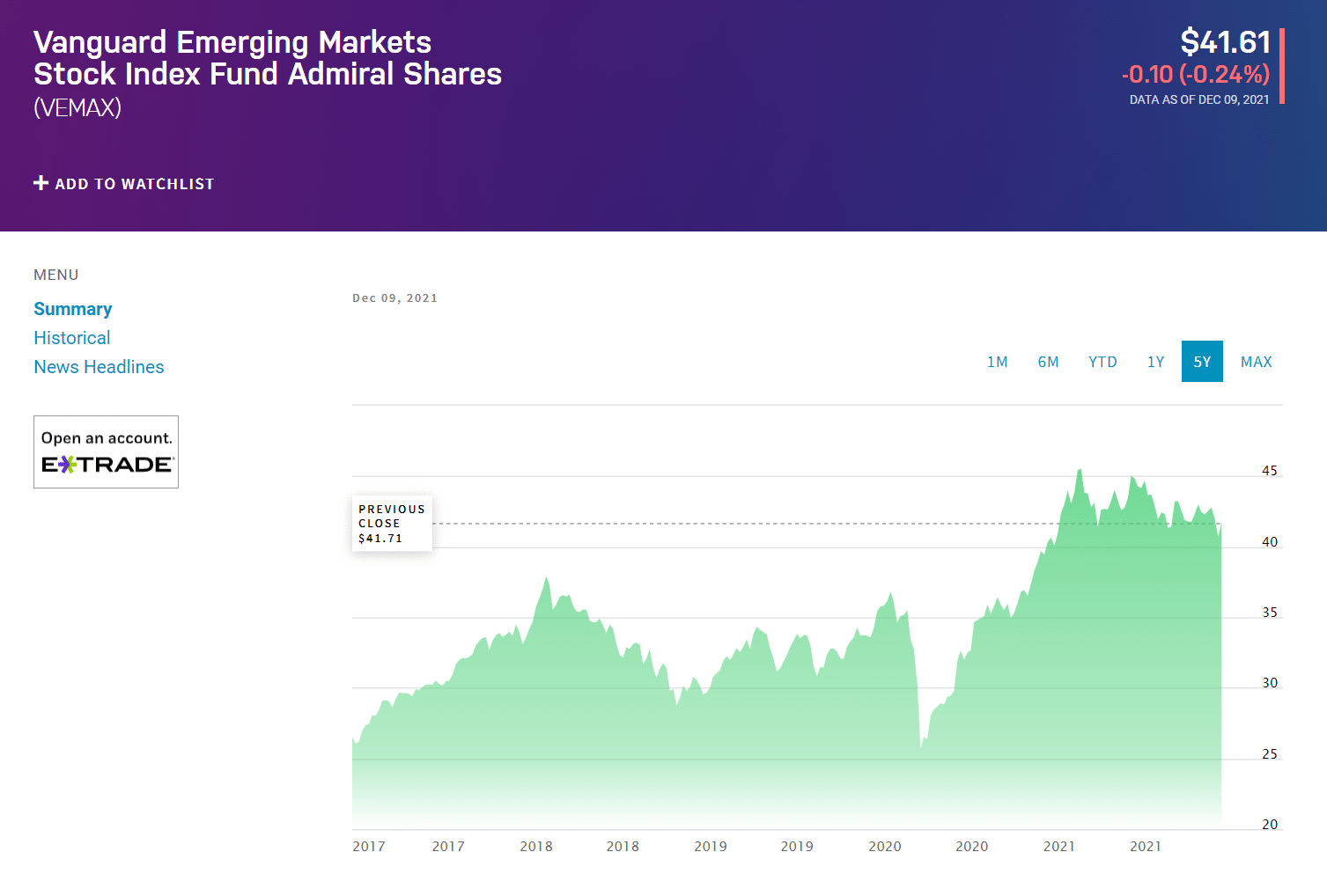The height and width of the screenshot is (896, 1327).
Task: Select the 1M chart range tab
Action: pos(997,362)
